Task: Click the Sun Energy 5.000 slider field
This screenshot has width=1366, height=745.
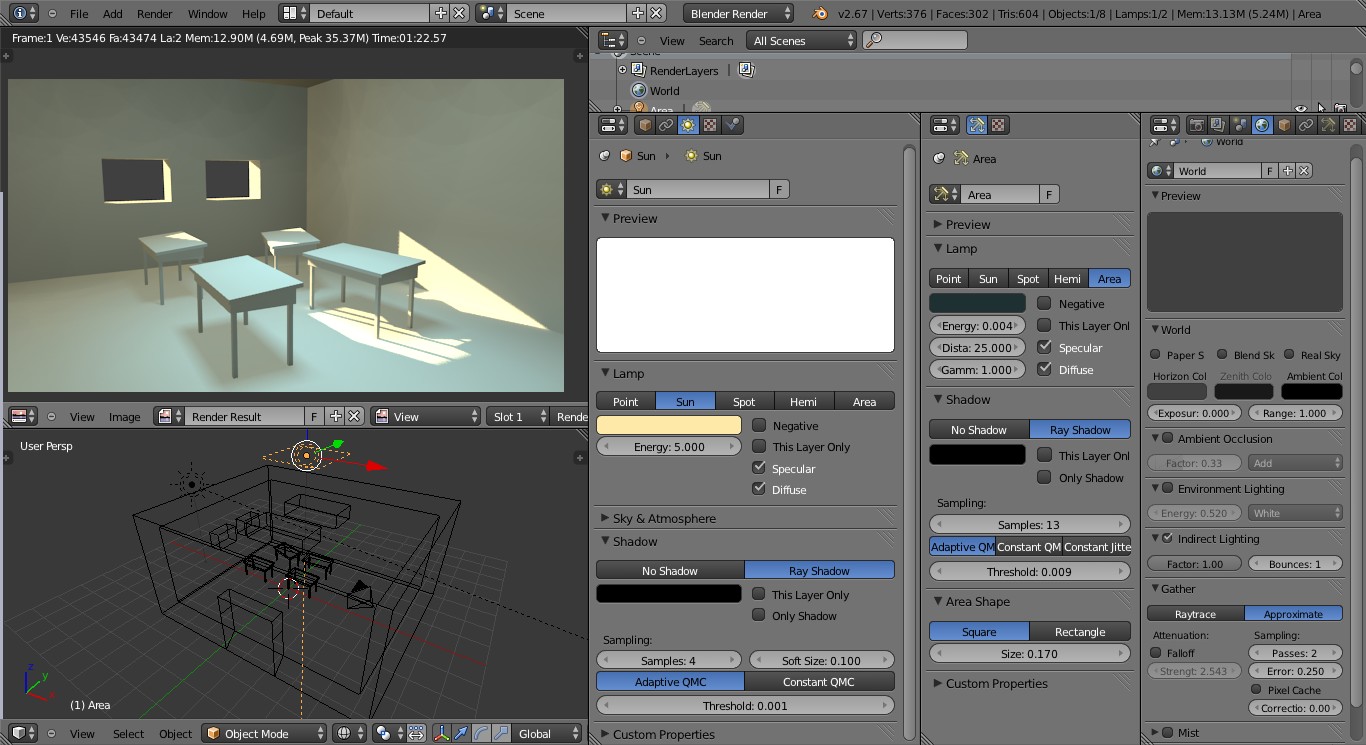Action: [669, 446]
